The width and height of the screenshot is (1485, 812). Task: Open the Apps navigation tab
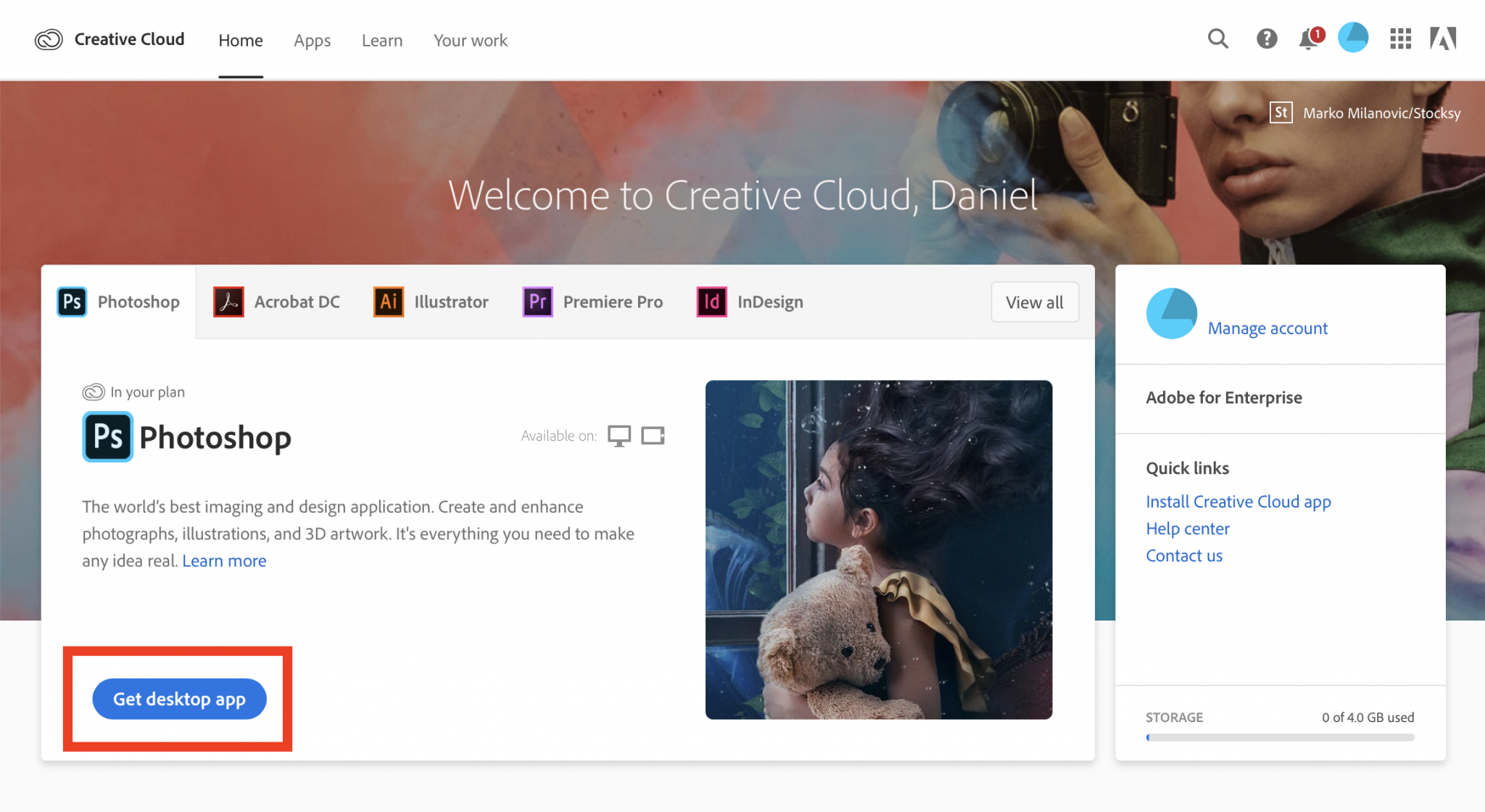tap(313, 41)
